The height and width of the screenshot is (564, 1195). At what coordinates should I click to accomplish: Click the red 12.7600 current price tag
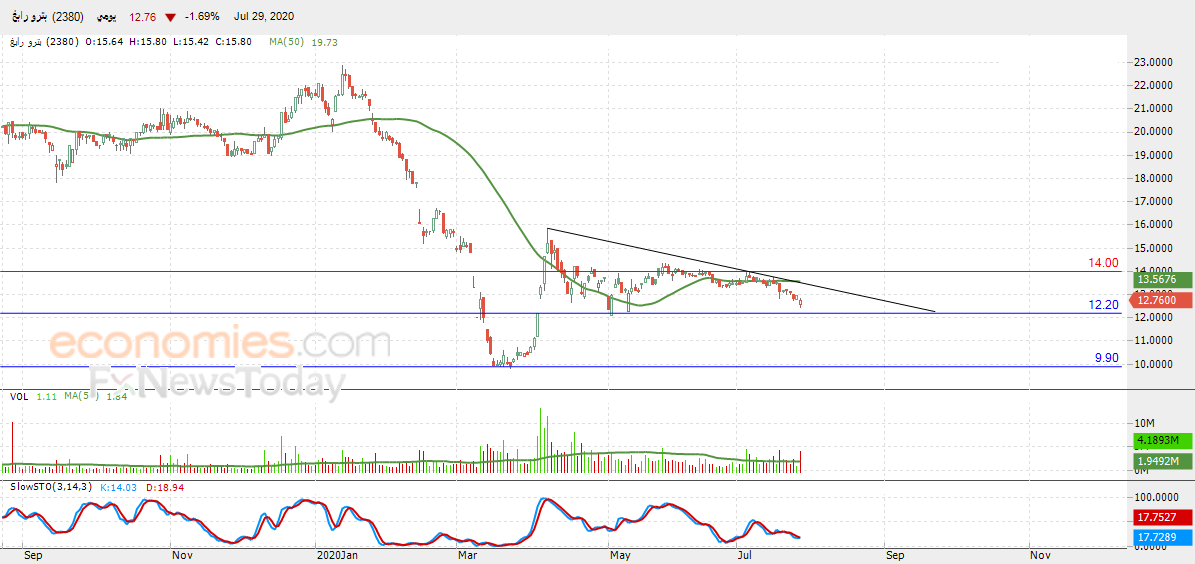pos(1160,300)
